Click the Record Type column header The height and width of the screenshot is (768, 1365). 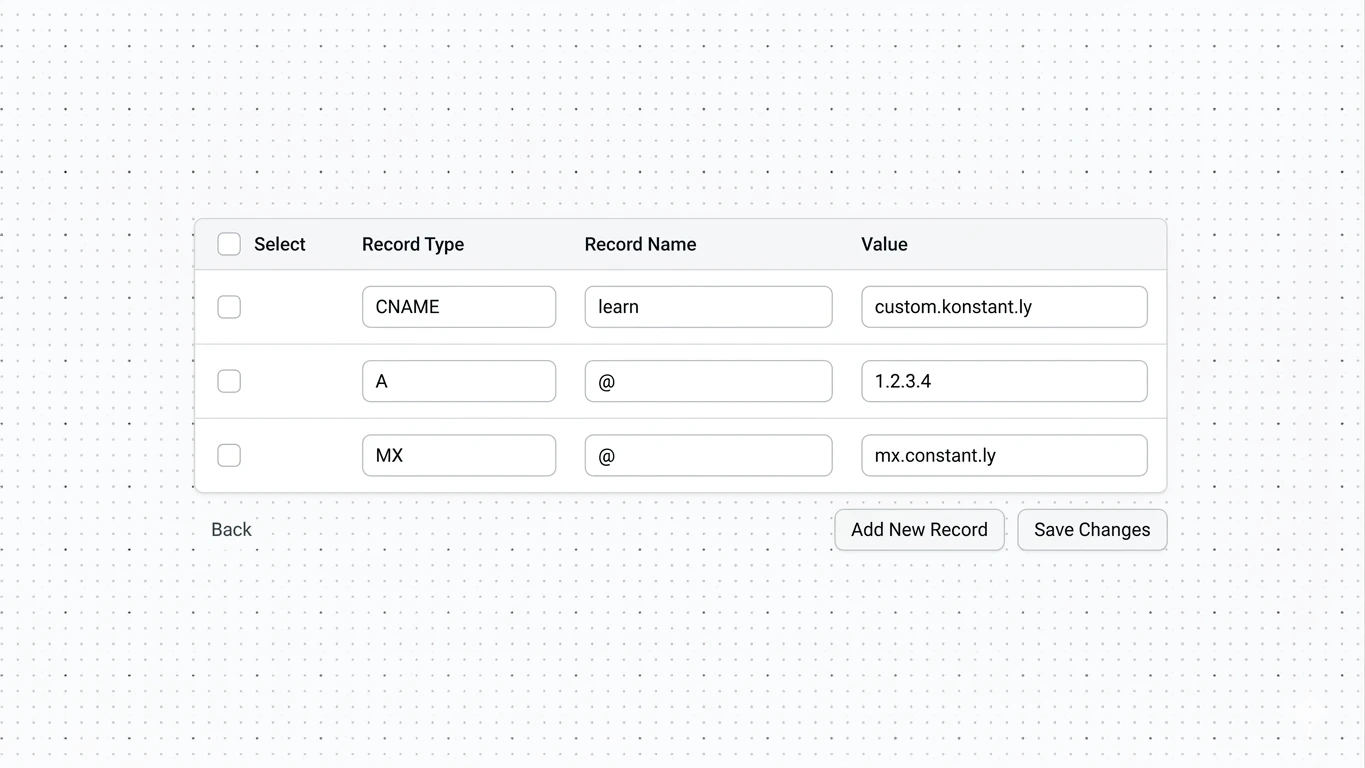[x=413, y=243]
